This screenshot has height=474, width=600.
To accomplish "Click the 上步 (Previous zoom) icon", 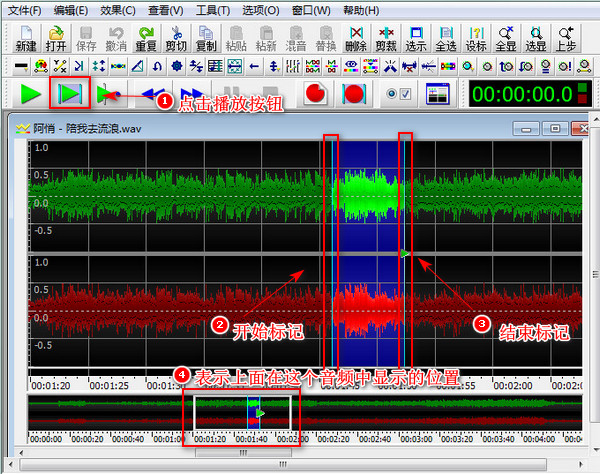I will coord(566,38).
